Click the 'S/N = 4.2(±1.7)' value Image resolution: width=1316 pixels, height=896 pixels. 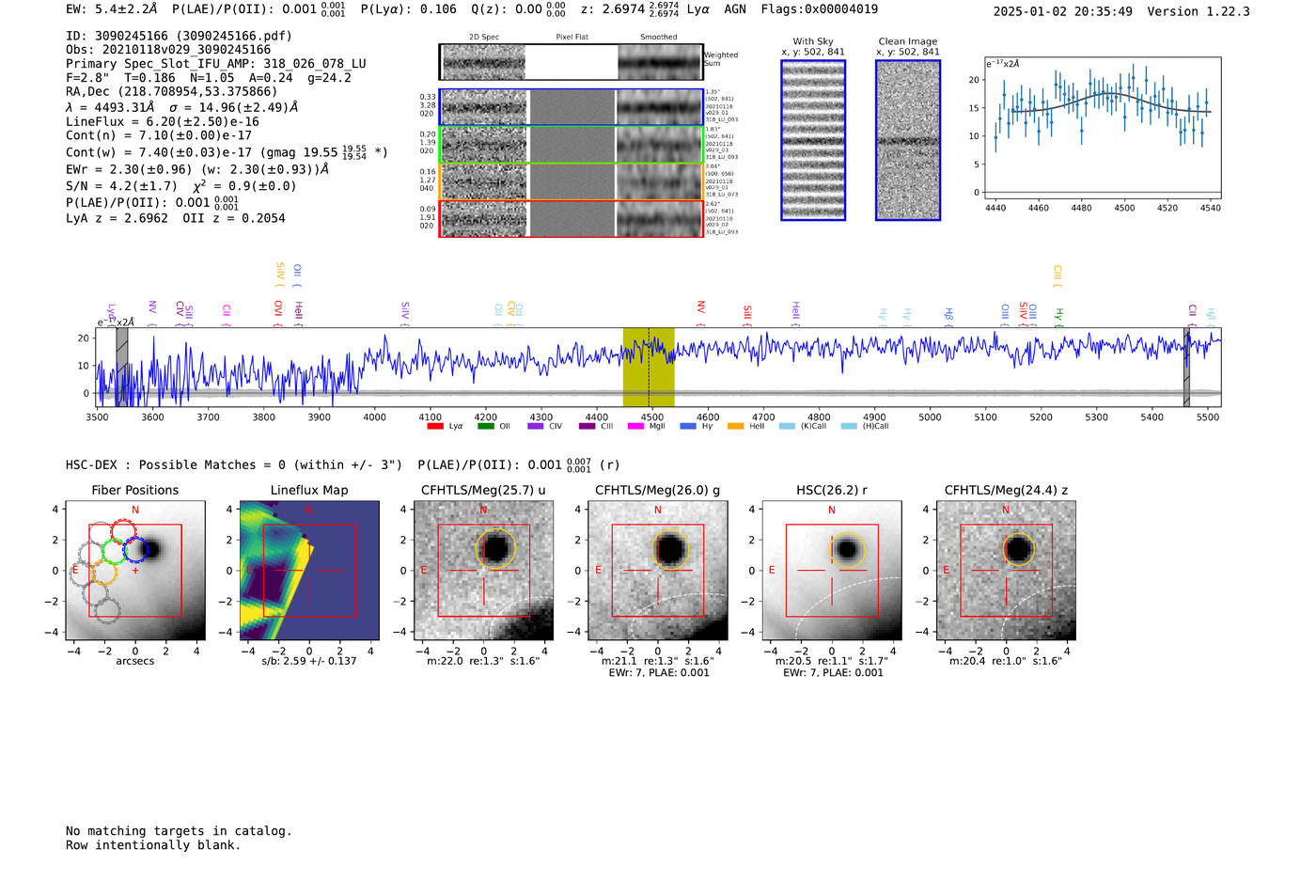coord(121,186)
